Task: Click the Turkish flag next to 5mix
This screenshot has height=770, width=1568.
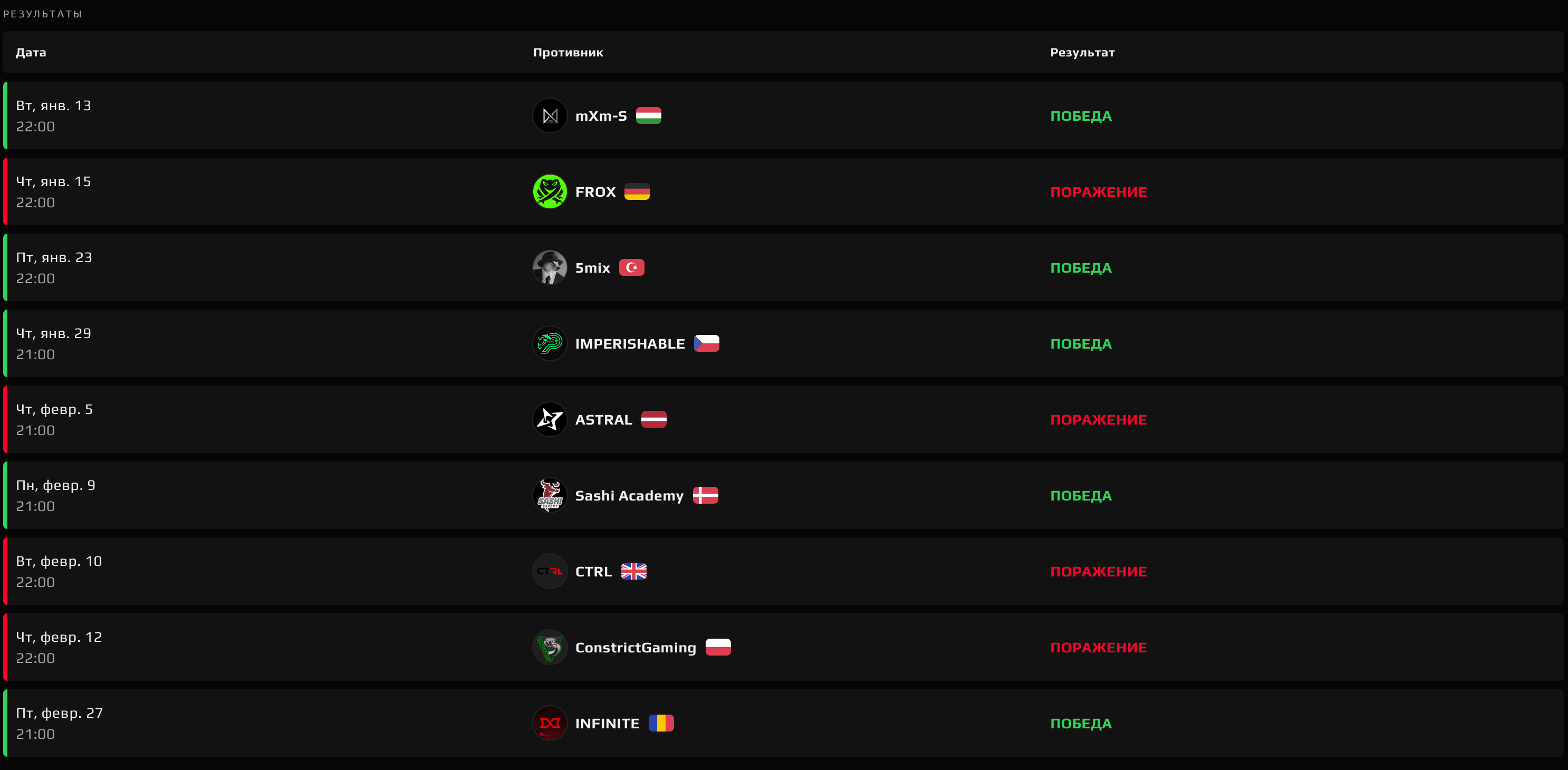Action: pos(631,268)
